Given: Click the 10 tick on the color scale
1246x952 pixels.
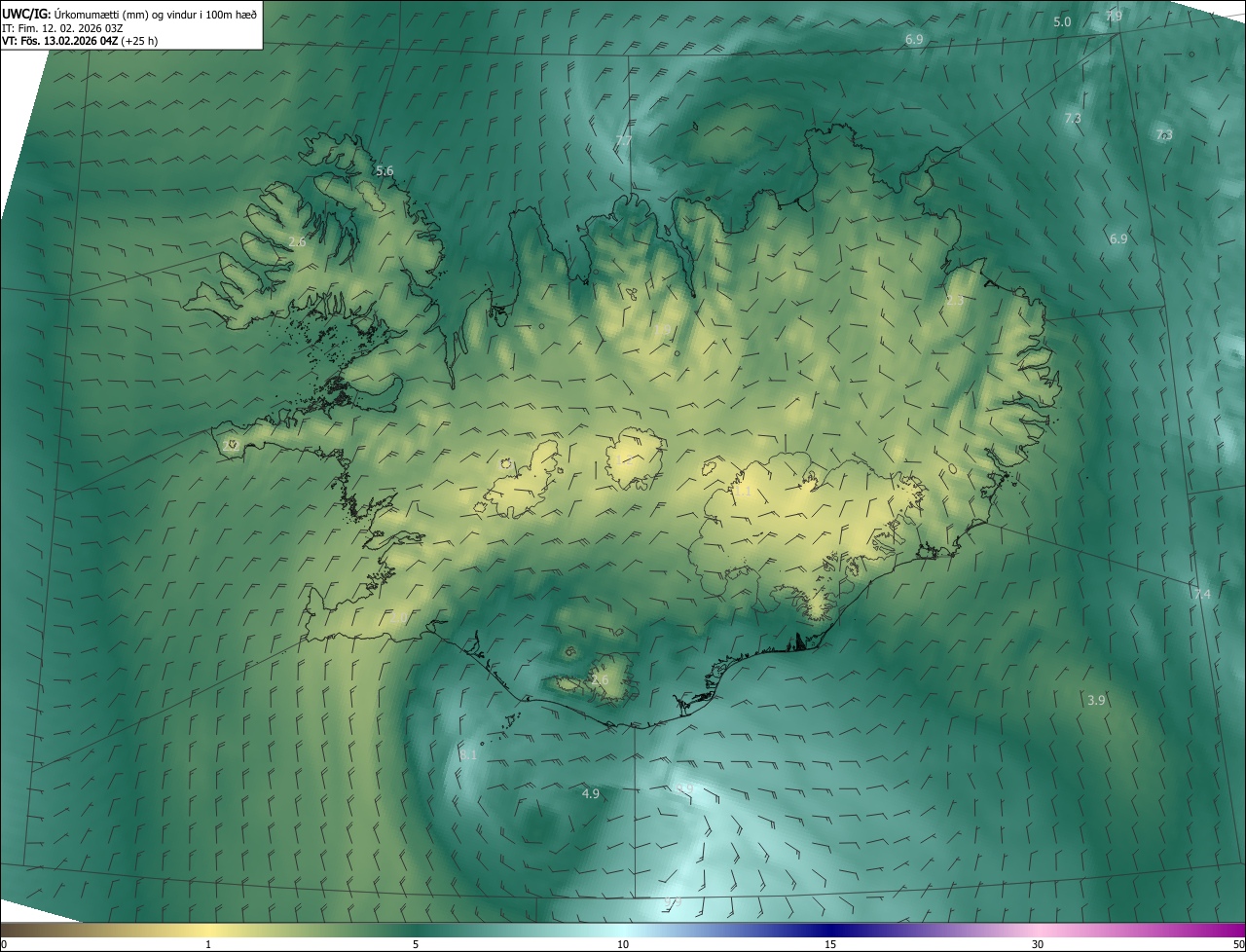Looking at the screenshot, I should pyautogui.click(x=623, y=944).
